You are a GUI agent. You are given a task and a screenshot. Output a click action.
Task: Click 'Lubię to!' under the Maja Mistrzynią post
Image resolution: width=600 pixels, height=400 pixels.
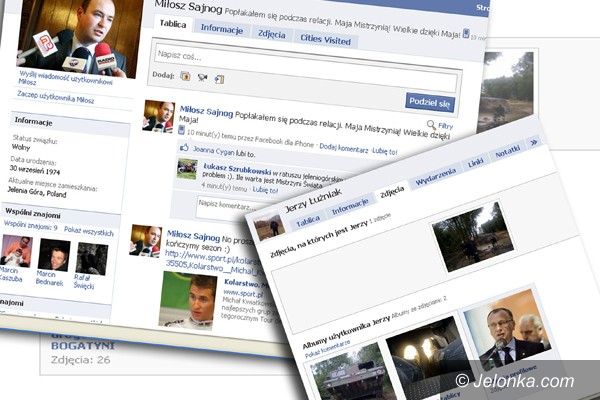pyautogui.click(x=385, y=152)
